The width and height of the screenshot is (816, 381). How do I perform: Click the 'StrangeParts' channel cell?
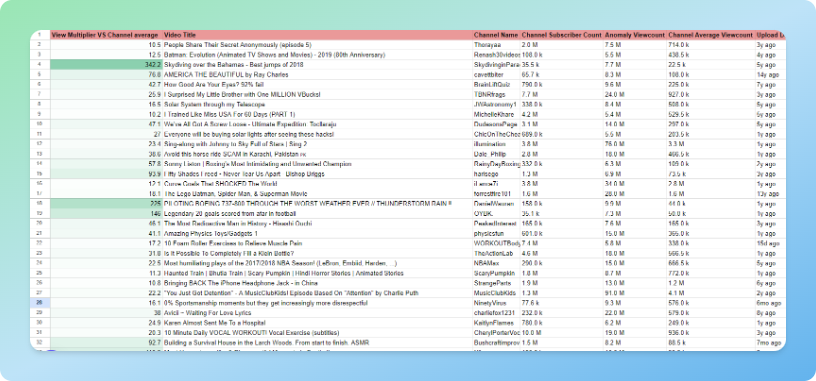click(x=496, y=283)
